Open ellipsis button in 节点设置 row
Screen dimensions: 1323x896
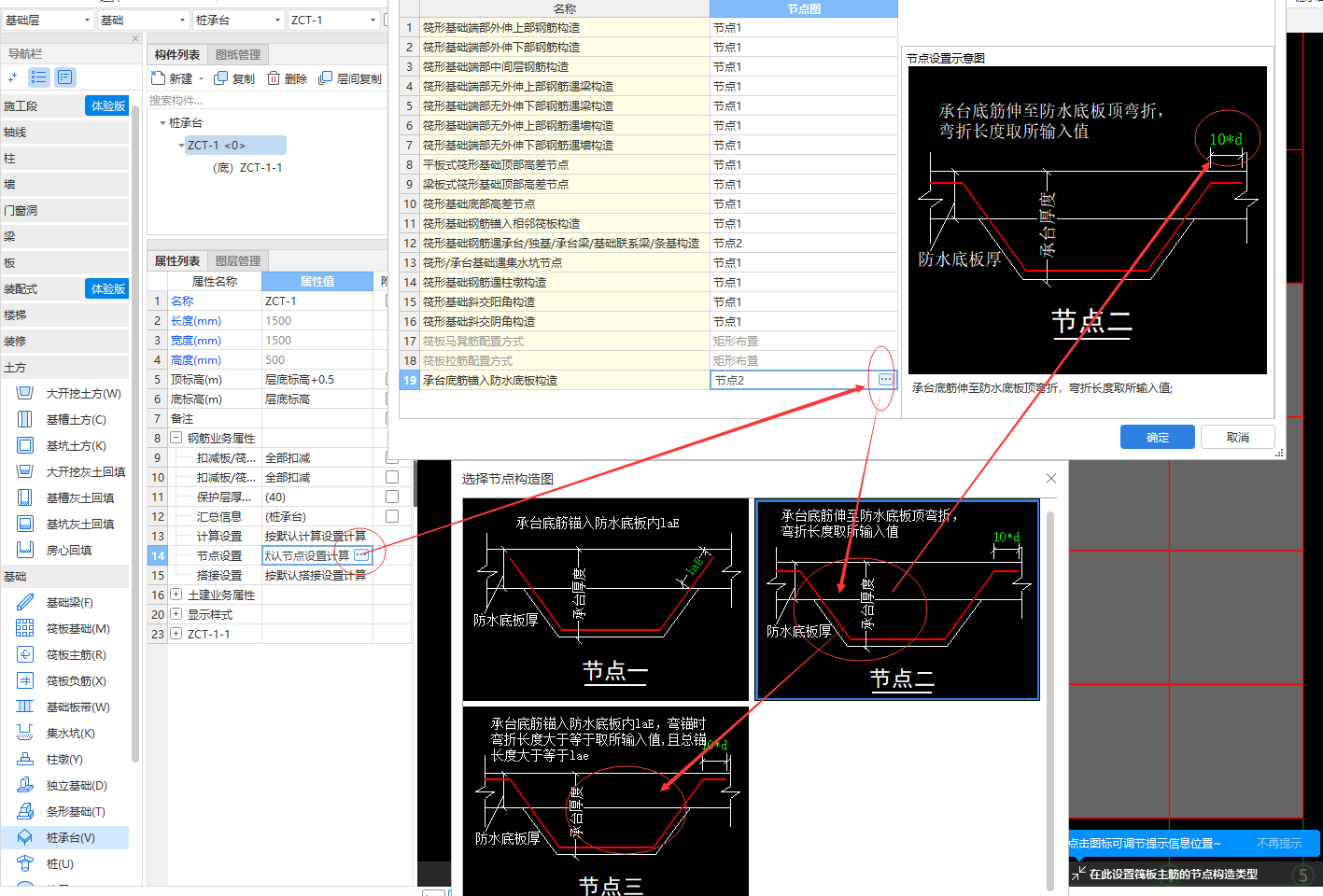pyautogui.click(x=362, y=554)
